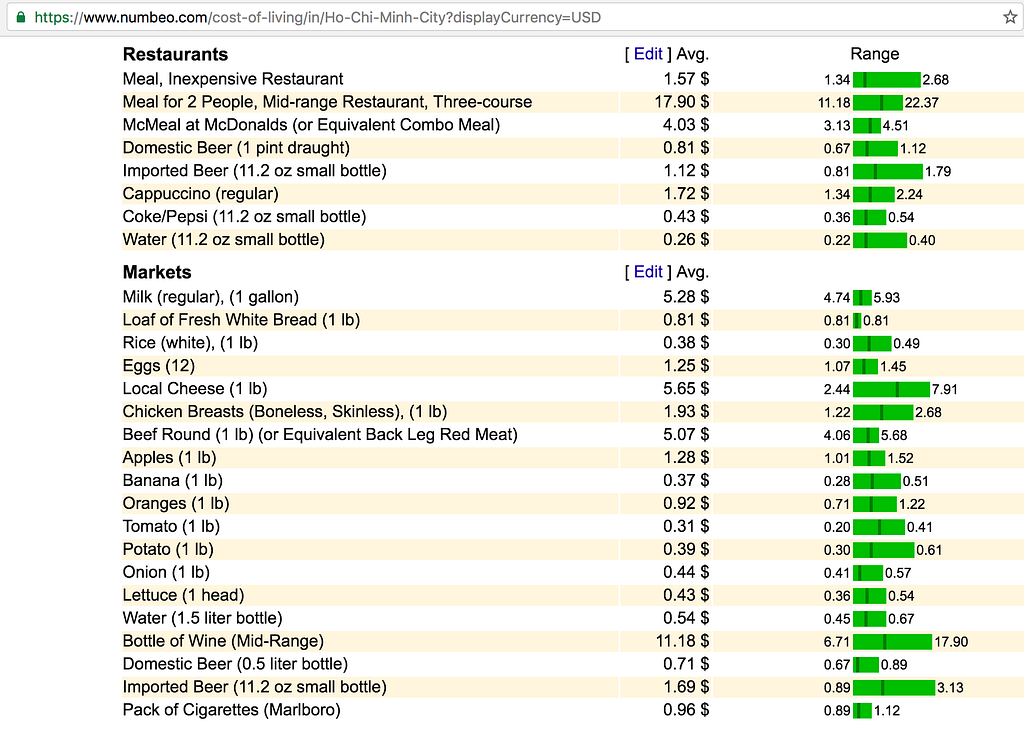Click the 4.03 $ McMeal average value
This screenshot has height=730, width=1024.
[686, 125]
